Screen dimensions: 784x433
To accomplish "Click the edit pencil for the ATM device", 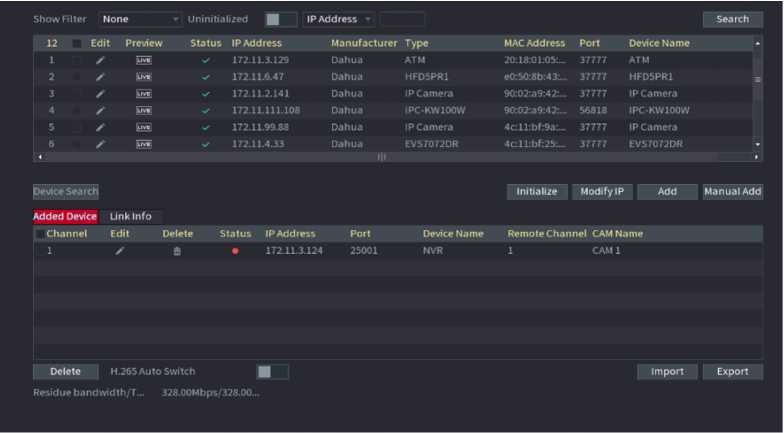I will (x=100, y=60).
